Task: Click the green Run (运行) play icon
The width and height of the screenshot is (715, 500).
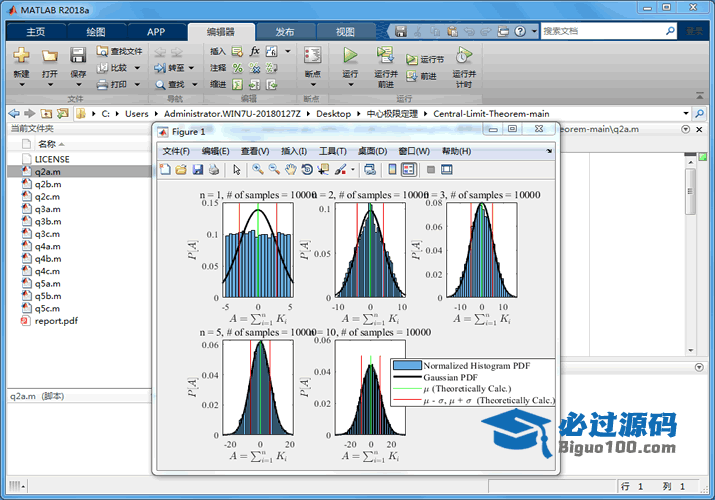Action: (x=350, y=55)
